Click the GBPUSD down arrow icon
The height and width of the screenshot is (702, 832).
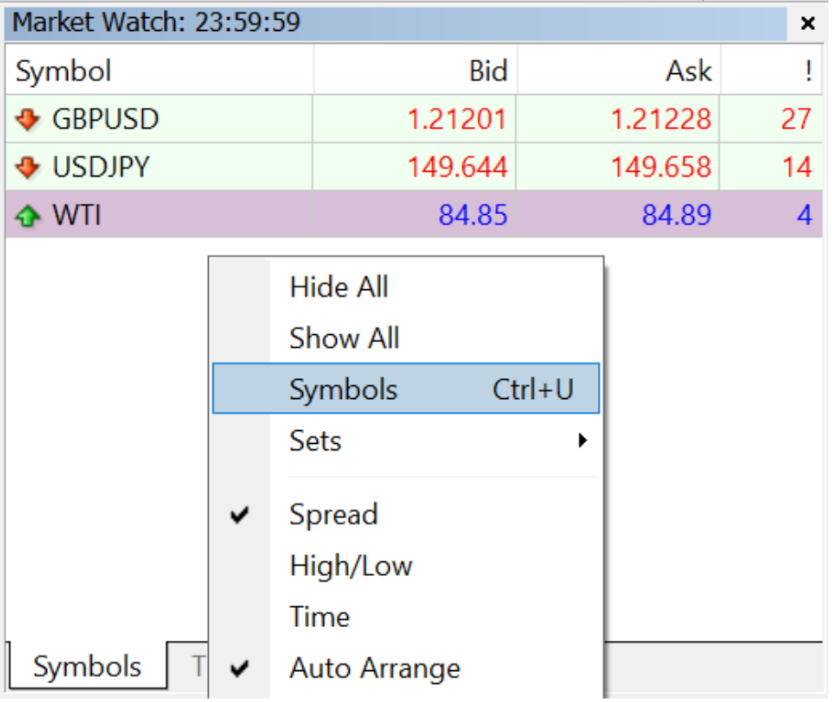pyautogui.click(x=27, y=120)
